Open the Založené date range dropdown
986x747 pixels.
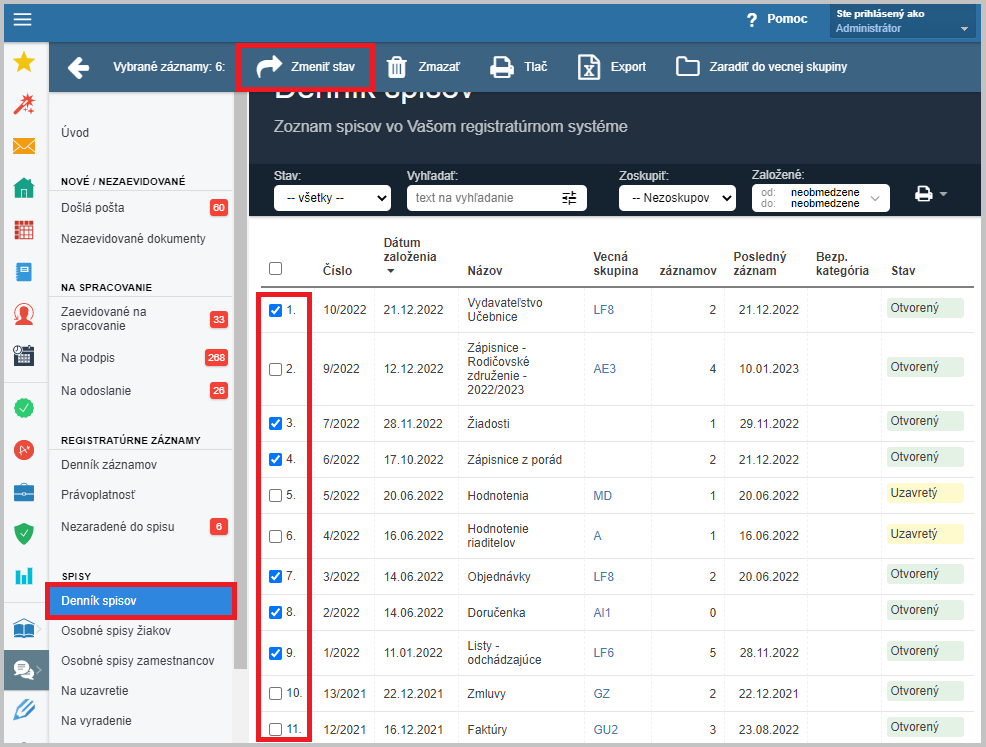click(821, 198)
